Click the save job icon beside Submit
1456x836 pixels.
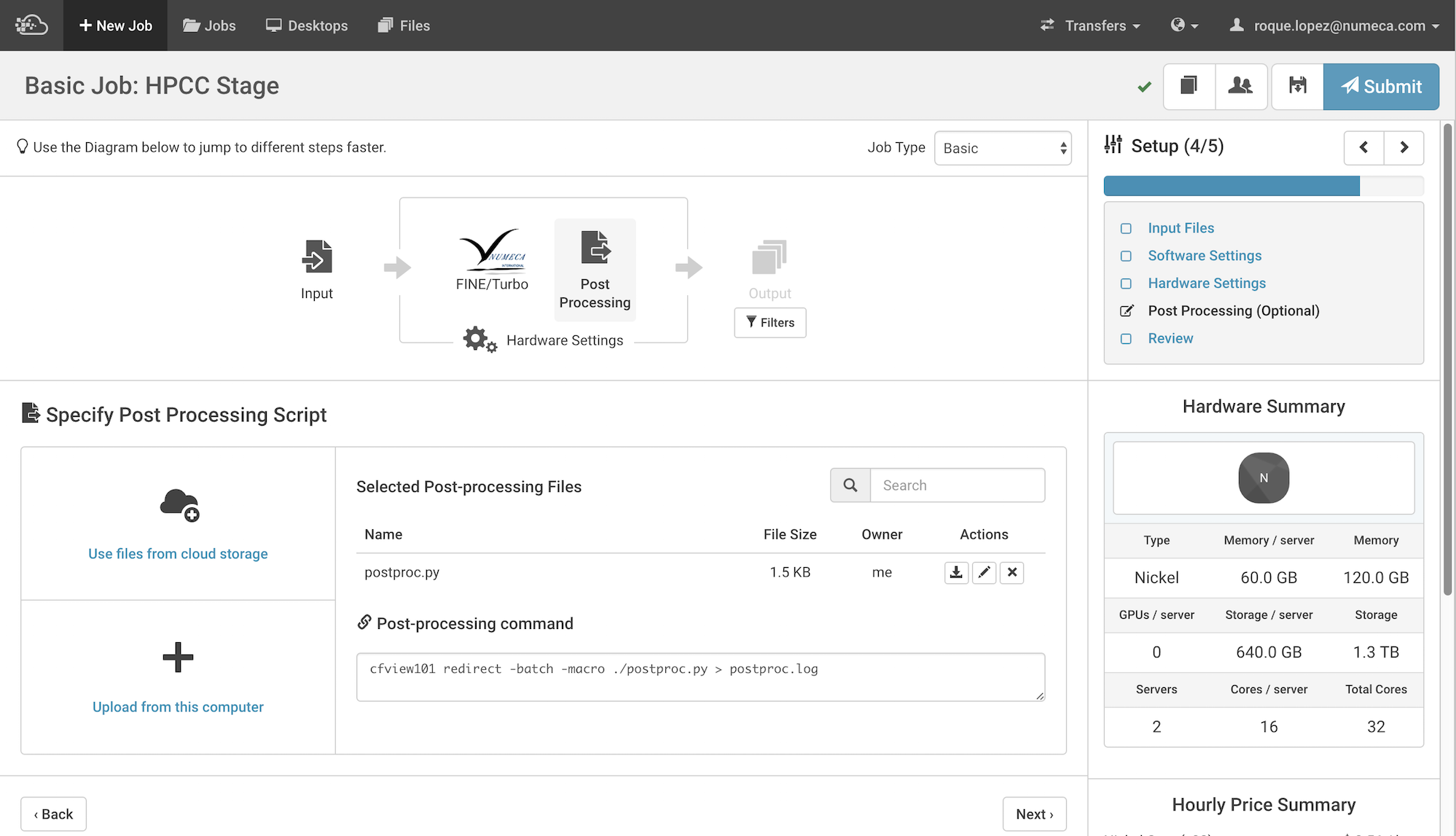click(x=1297, y=86)
